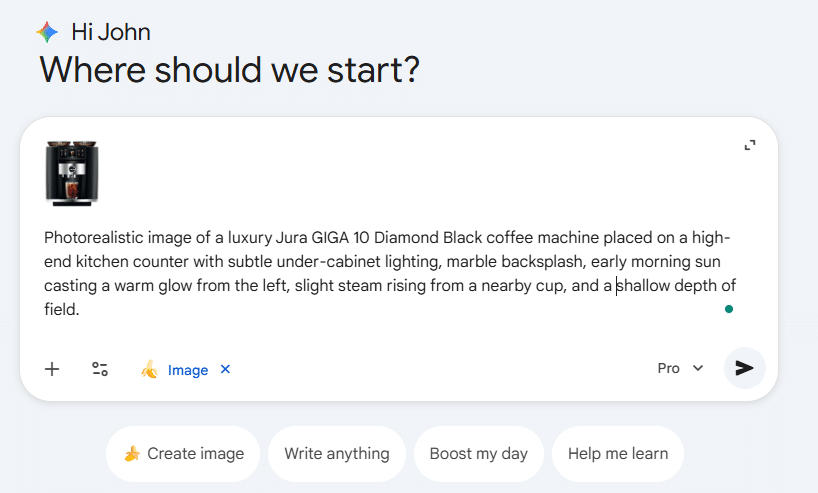Pick the Boost my day suggestion
Screen dimensions: 818x493
pyautogui.click(x=478, y=454)
